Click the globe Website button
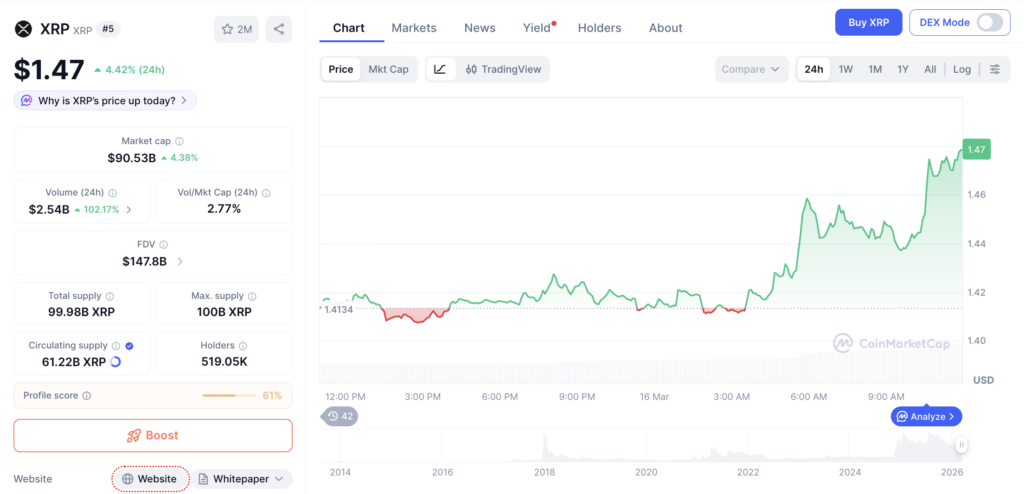The image size is (1024, 494). (x=150, y=479)
